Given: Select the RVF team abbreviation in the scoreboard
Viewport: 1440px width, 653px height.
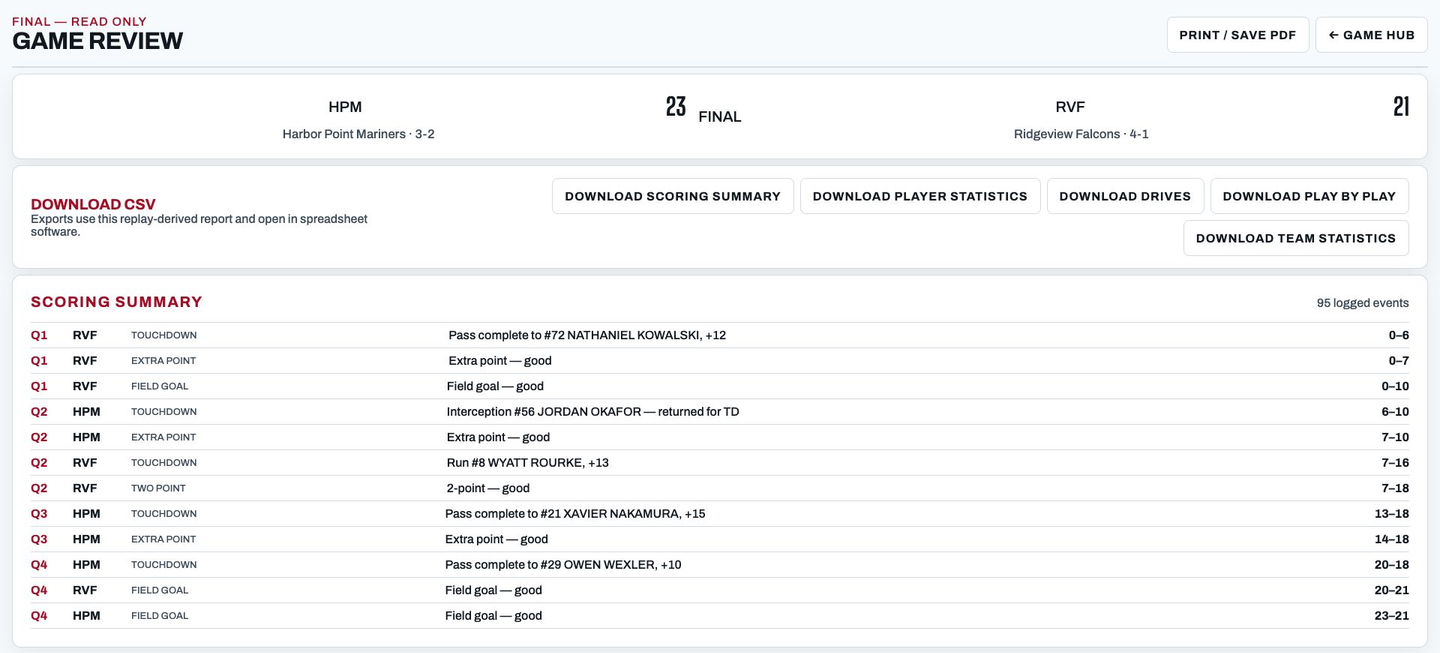Looking at the screenshot, I should point(1070,107).
